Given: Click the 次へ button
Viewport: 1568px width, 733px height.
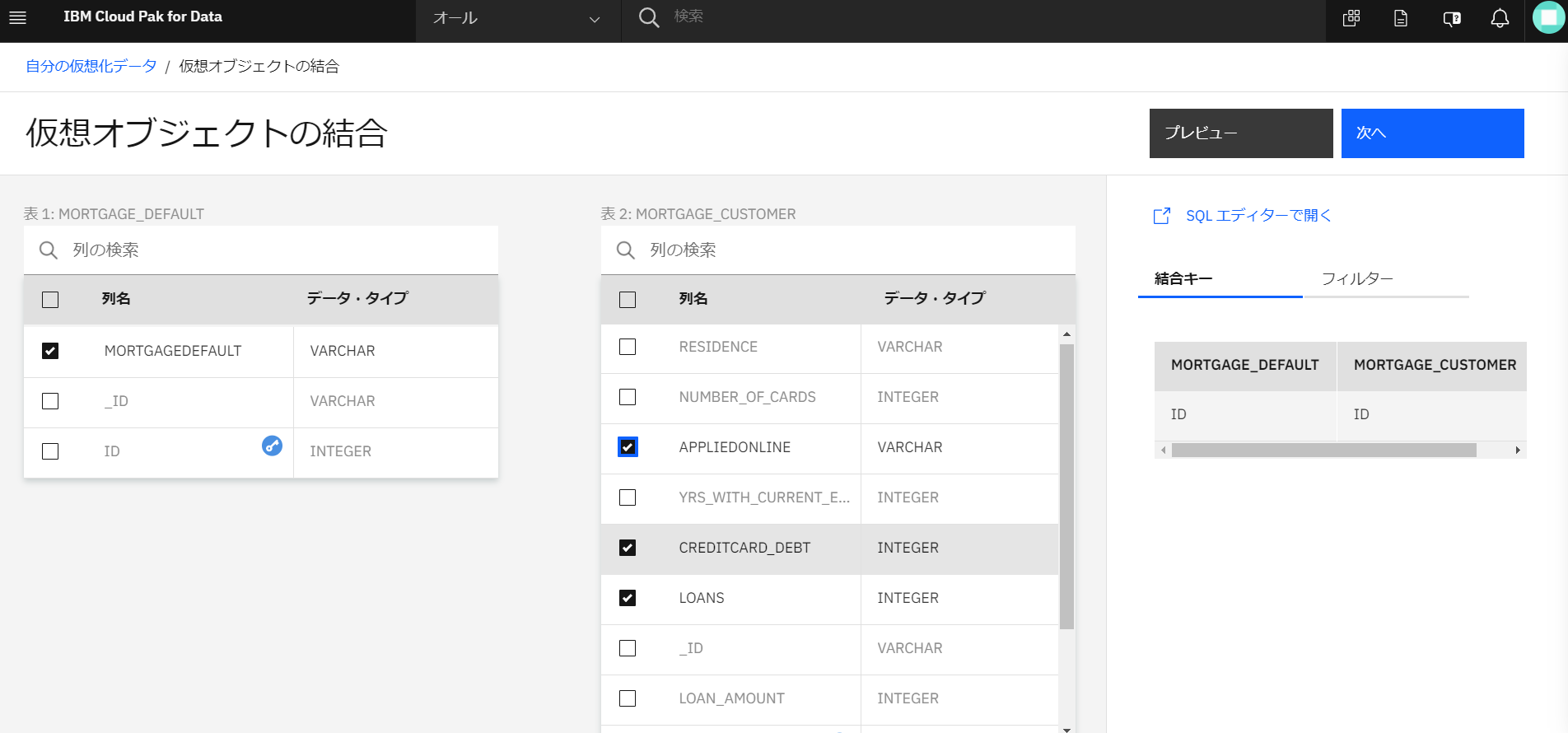Looking at the screenshot, I should [x=1432, y=133].
